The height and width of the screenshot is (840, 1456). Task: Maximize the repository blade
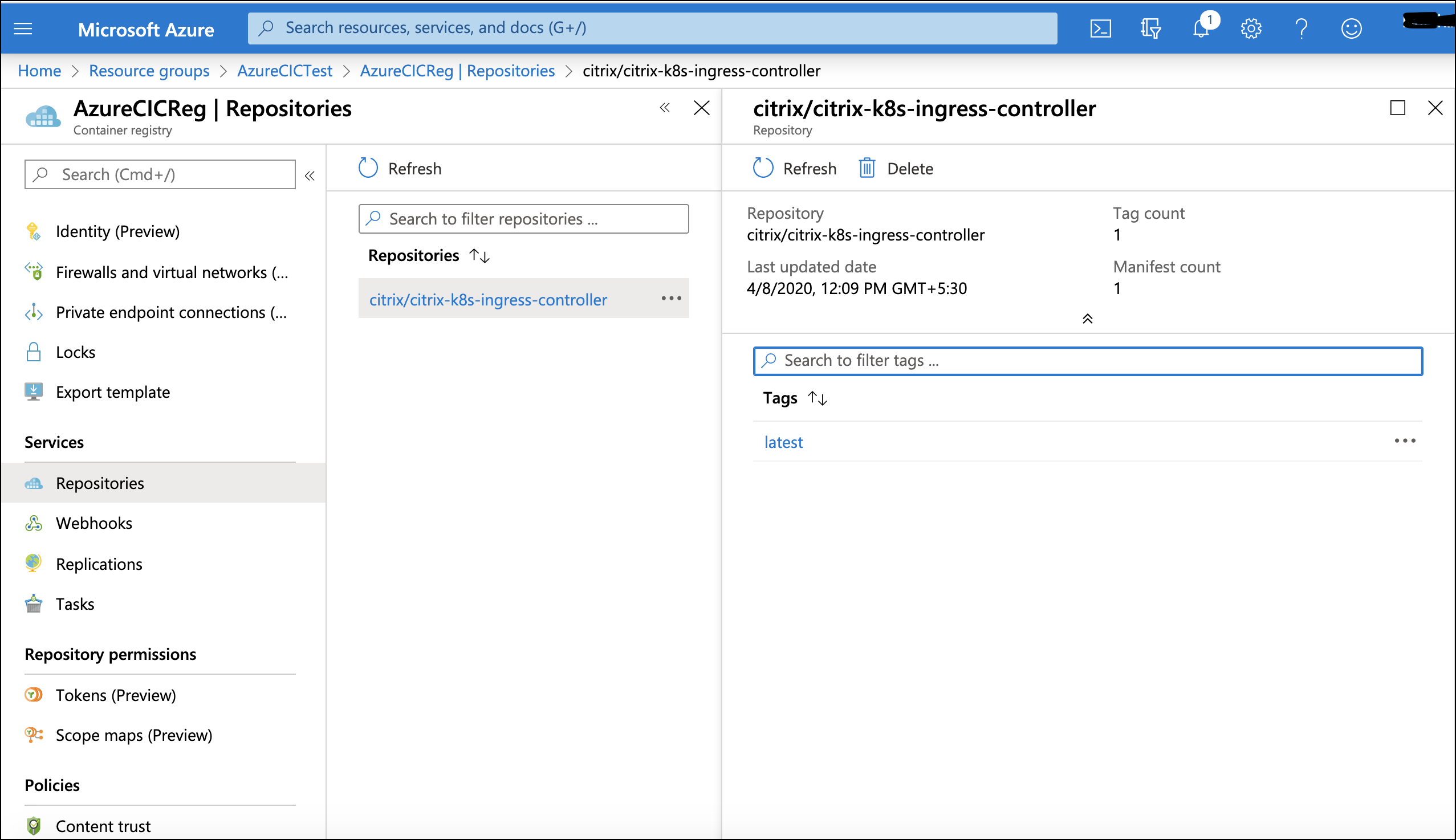1397,107
